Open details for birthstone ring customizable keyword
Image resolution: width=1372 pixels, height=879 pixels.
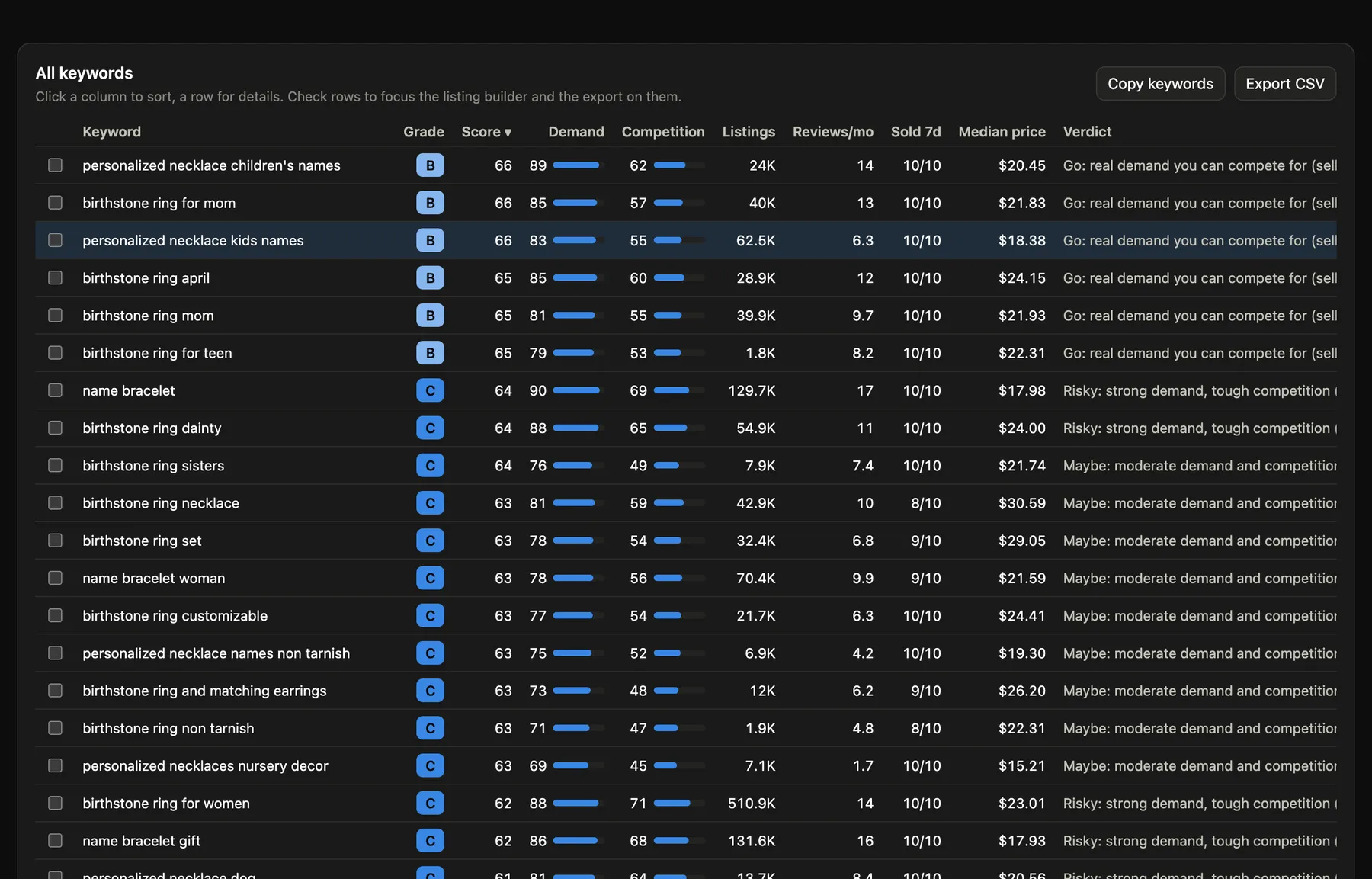(175, 616)
